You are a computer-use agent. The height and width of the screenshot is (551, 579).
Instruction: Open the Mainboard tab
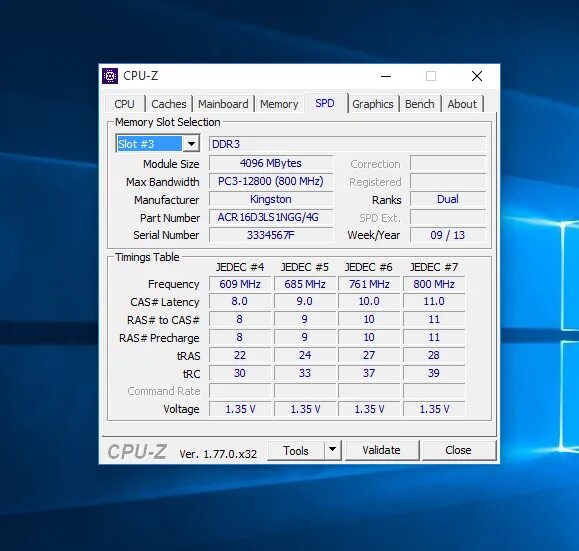tap(223, 104)
